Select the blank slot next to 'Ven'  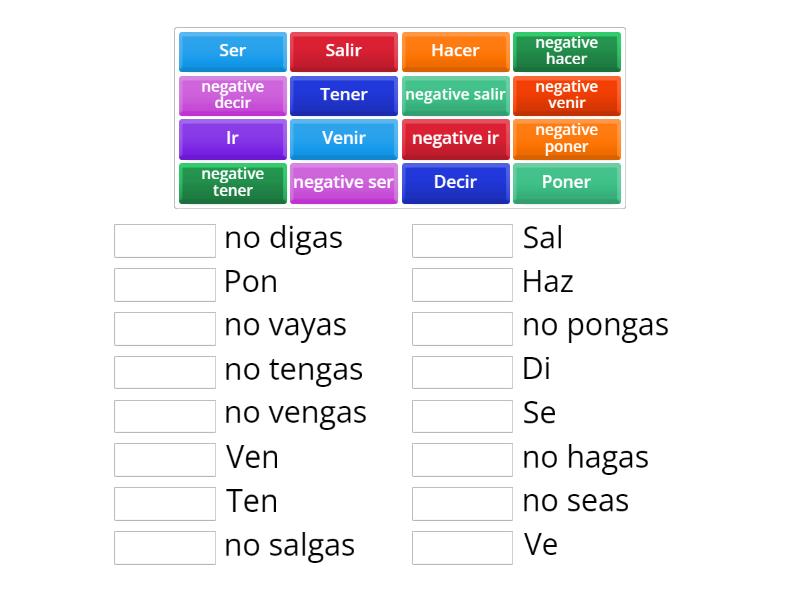[x=165, y=459]
